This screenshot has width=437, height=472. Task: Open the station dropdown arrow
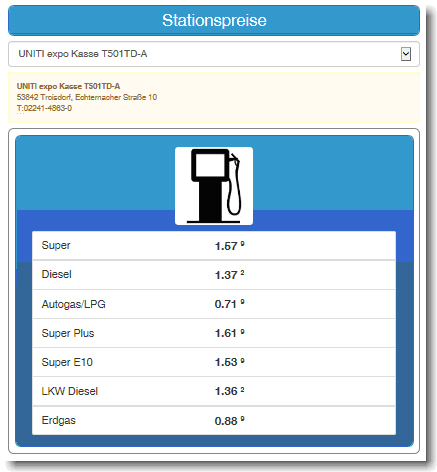[406, 54]
